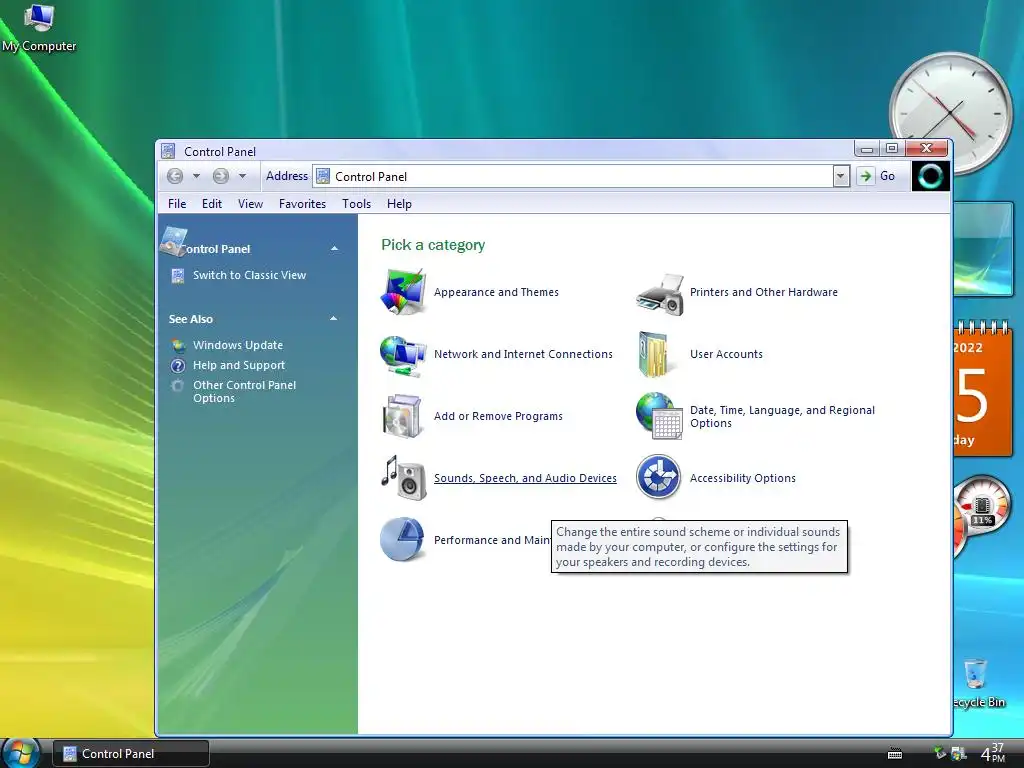
Task: Click the Windows Update icon in sidebar
Action: [x=178, y=345]
